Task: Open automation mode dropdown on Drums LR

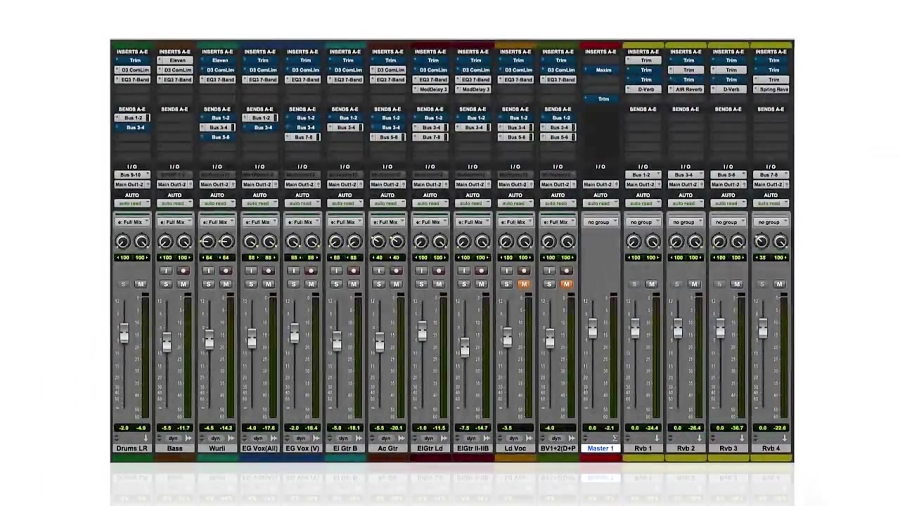Action: 132,203
